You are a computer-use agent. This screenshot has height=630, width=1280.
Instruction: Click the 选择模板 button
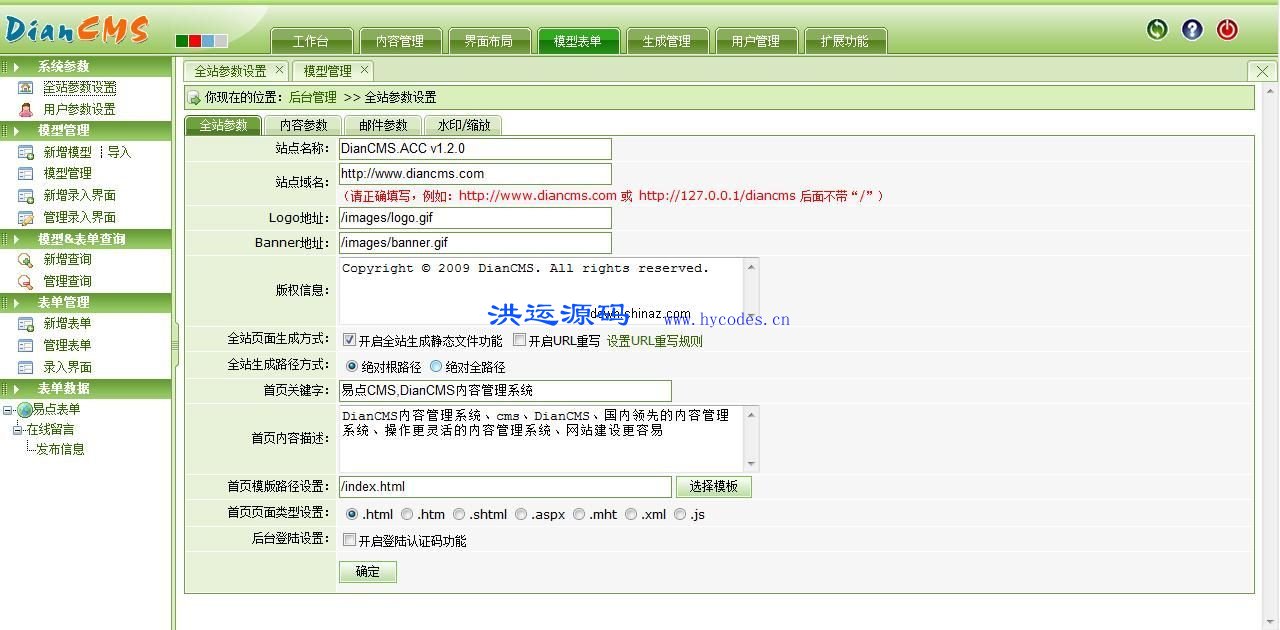coord(714,487)
